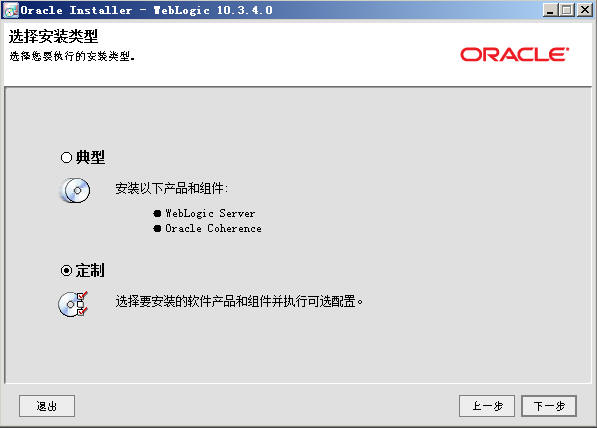Click the 上一步 (Previous) button
Screen dimensions: 597x428
click(x=487, y=406)
